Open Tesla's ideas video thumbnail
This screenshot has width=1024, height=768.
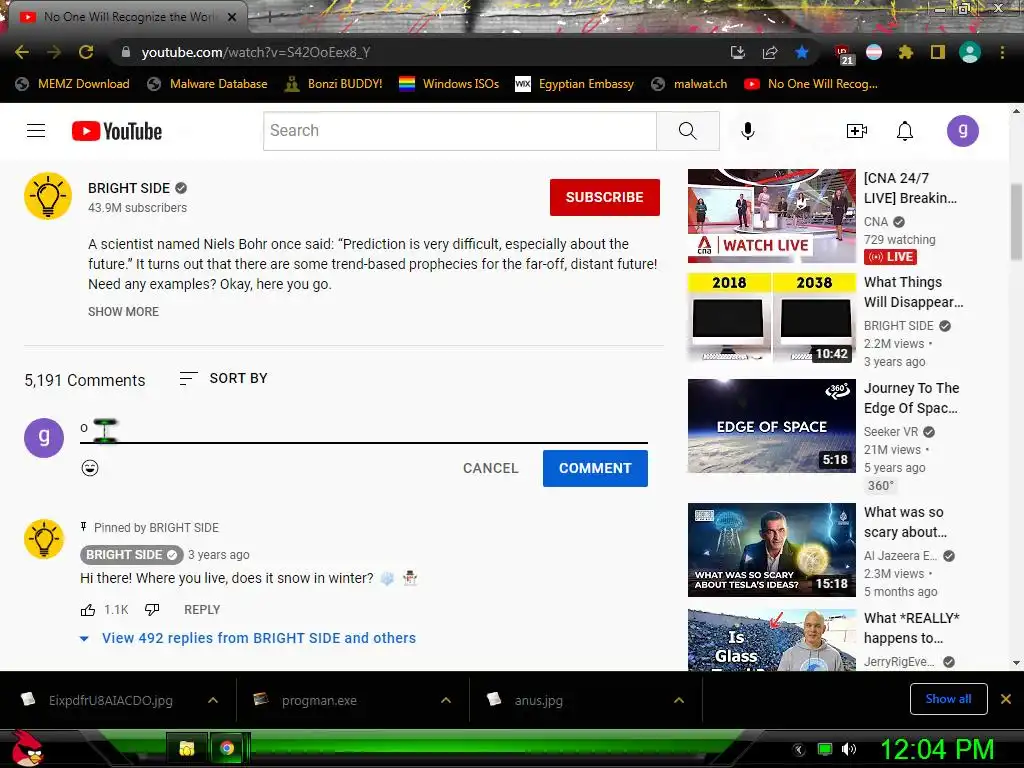[771, 550]
